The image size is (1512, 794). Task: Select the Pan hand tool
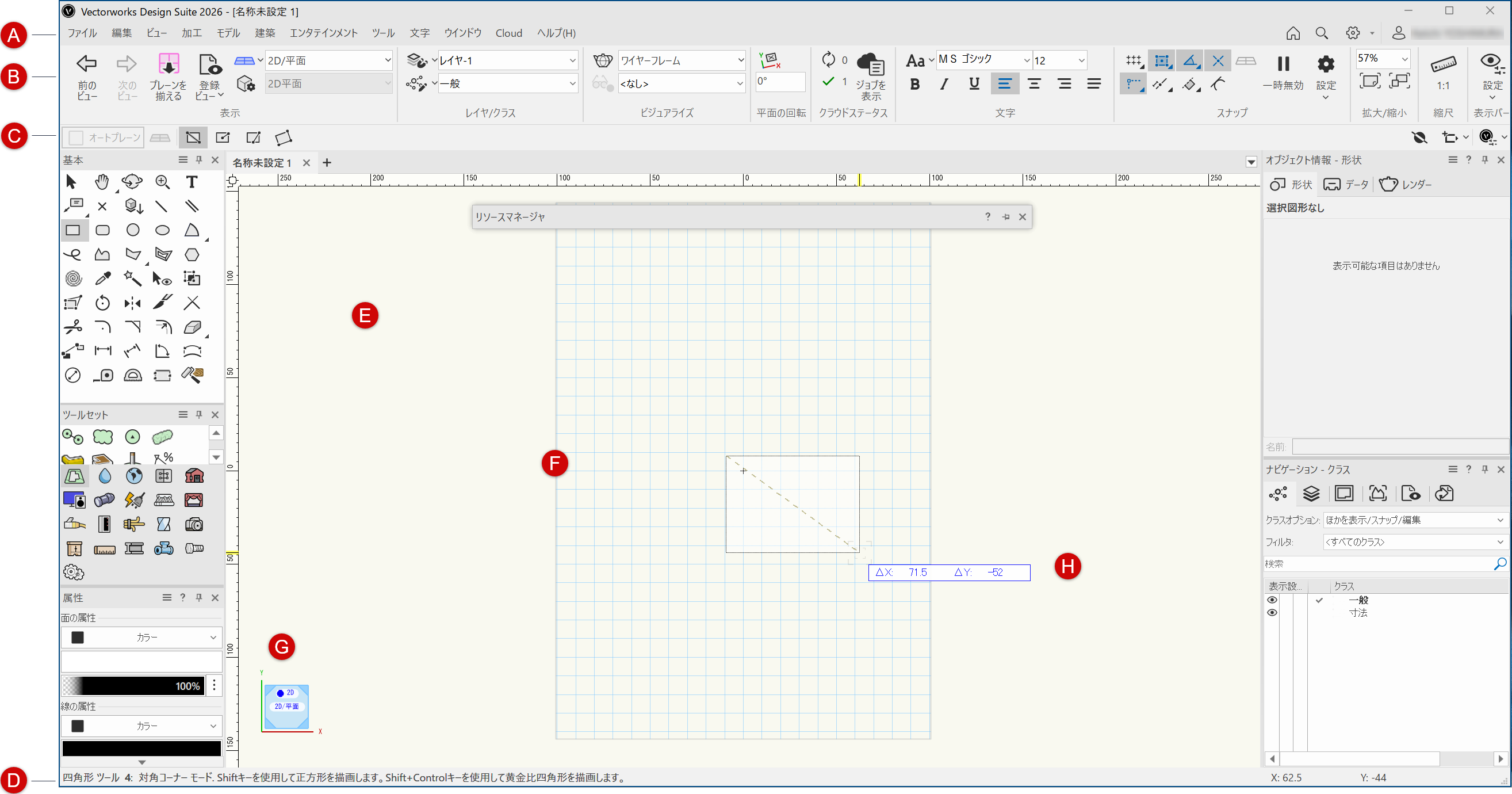(x=102, y=182)
